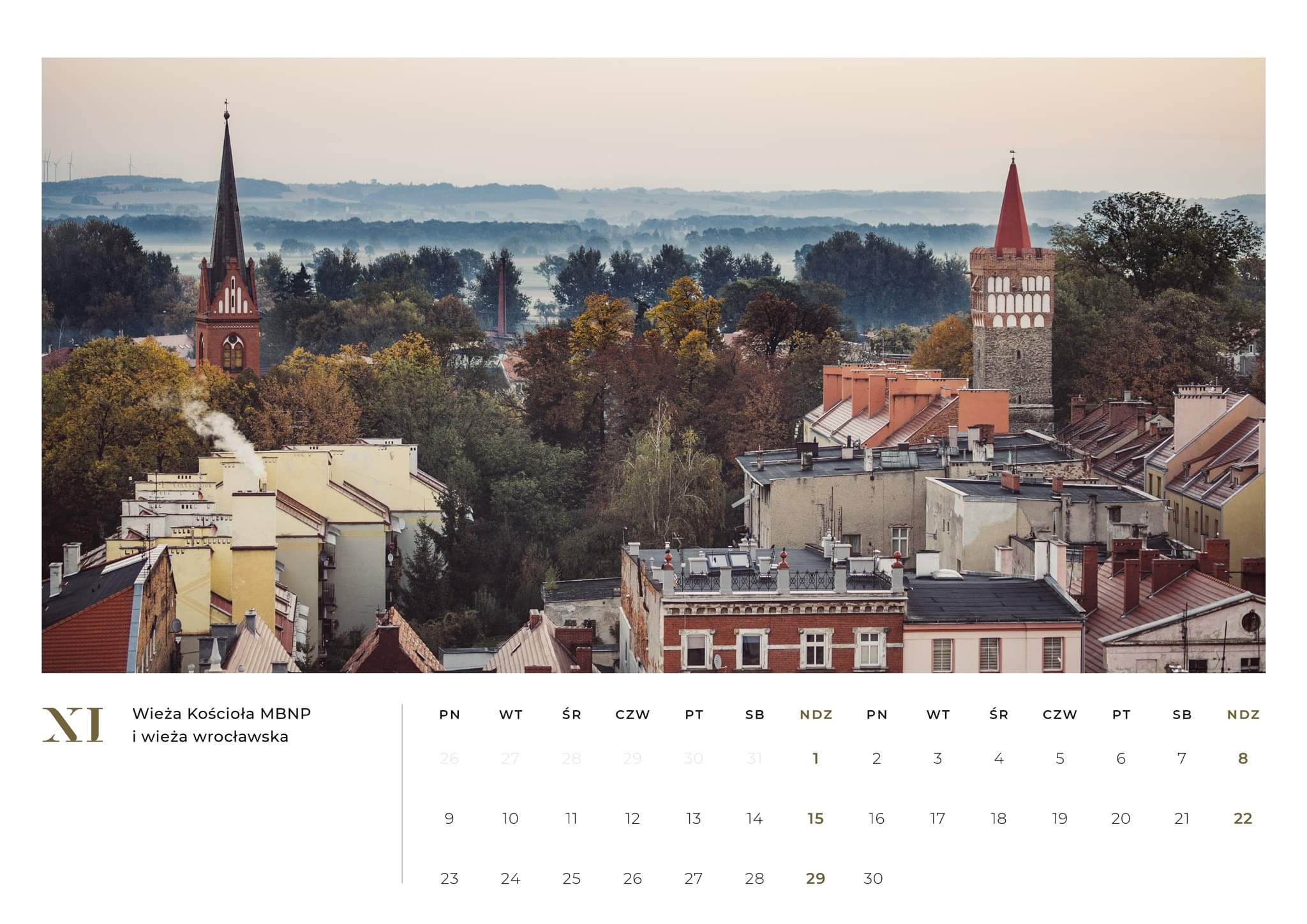Pick date 4 in the calendar grid
1307x924 pixels.
click(x=999, y=758)
